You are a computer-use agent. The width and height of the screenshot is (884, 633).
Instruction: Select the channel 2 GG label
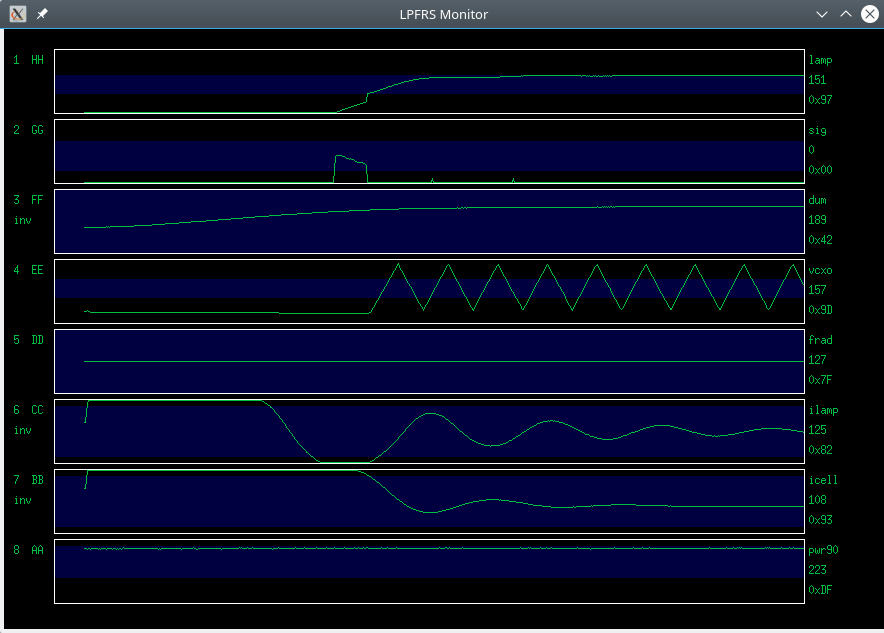pos(28,130)
